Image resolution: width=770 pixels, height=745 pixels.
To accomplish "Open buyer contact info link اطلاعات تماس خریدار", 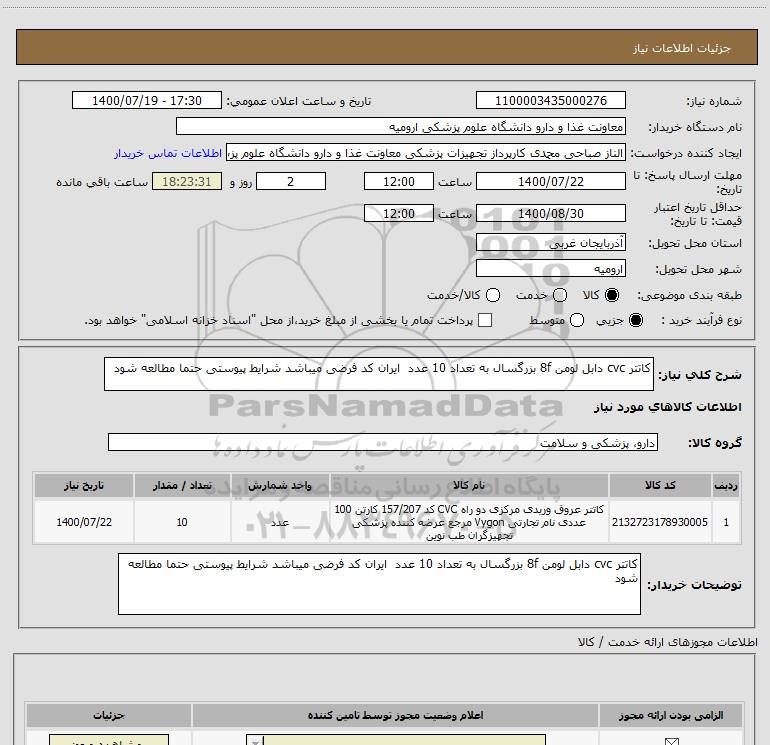I will coord(168,153).
